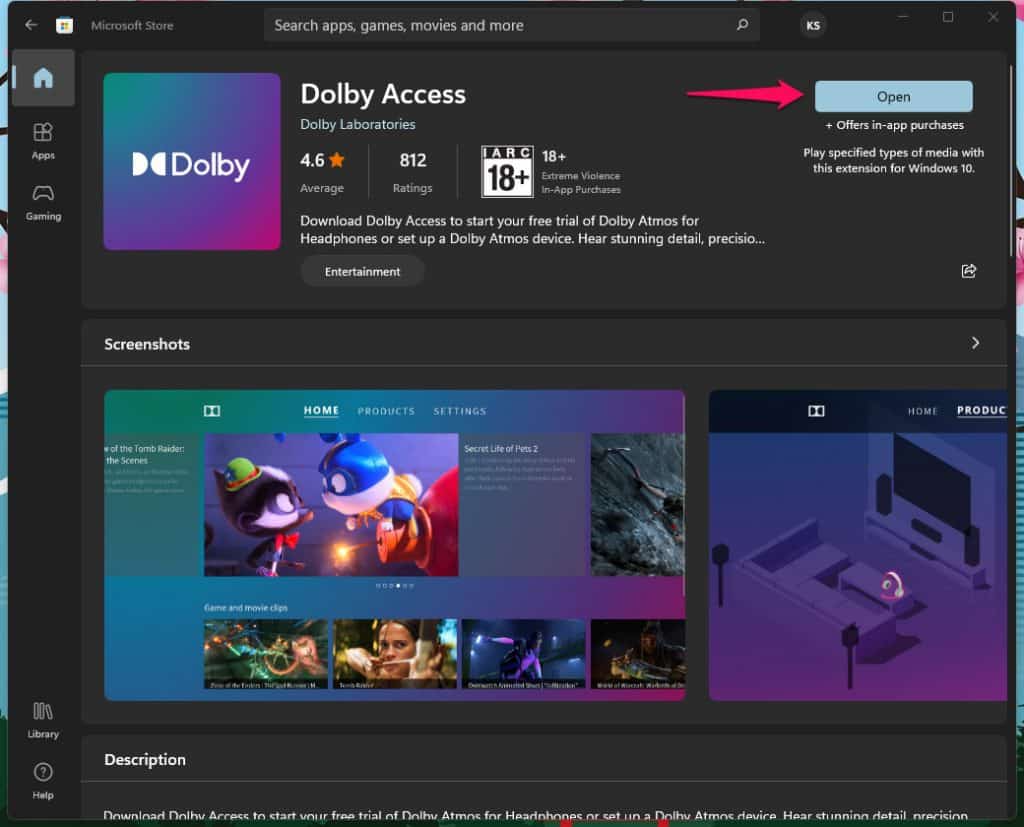Go back with the back arrow
1024x827 pixels.
click(x=31, y=25)
